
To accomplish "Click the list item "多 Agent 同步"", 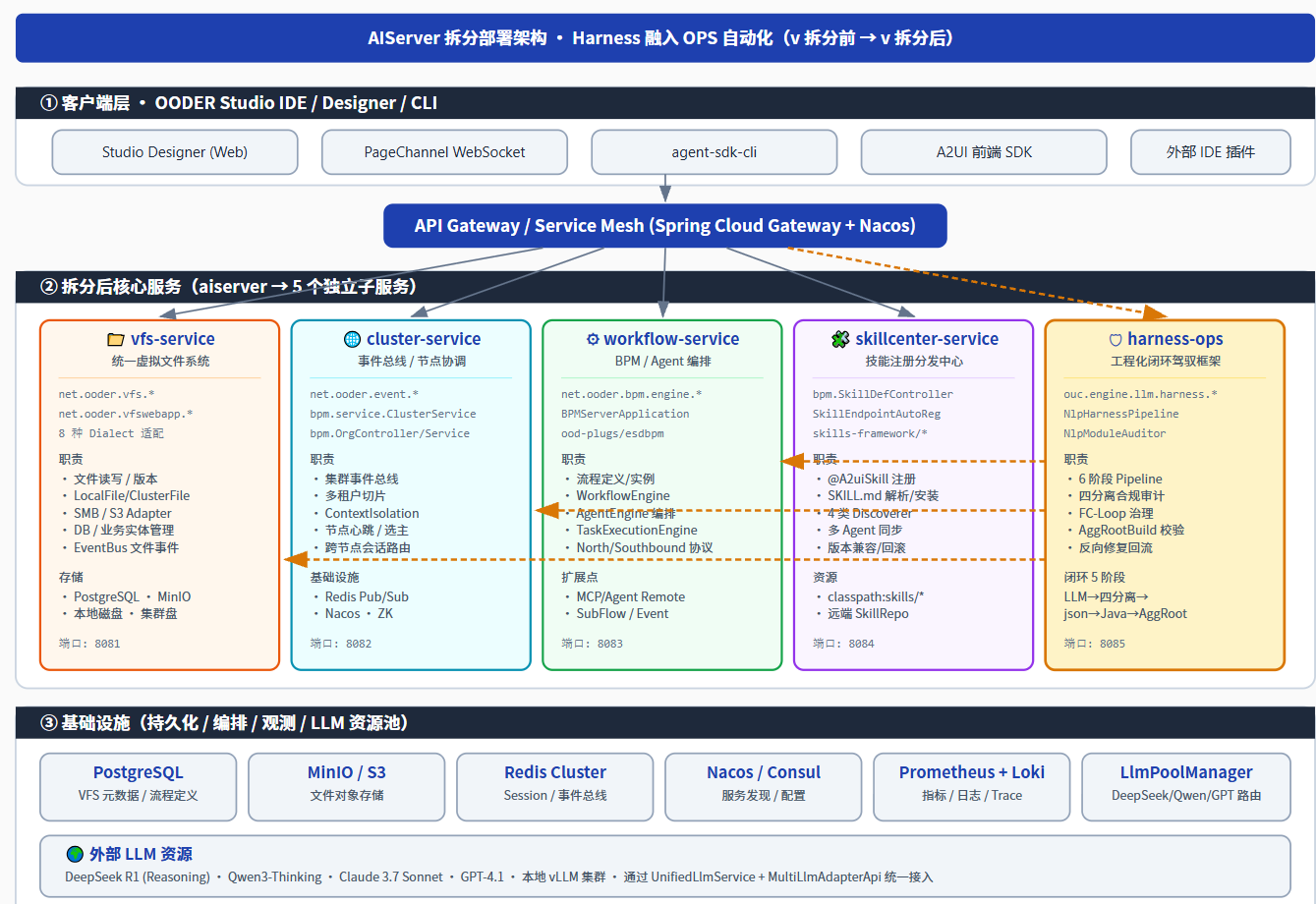I will click(865, 531).
